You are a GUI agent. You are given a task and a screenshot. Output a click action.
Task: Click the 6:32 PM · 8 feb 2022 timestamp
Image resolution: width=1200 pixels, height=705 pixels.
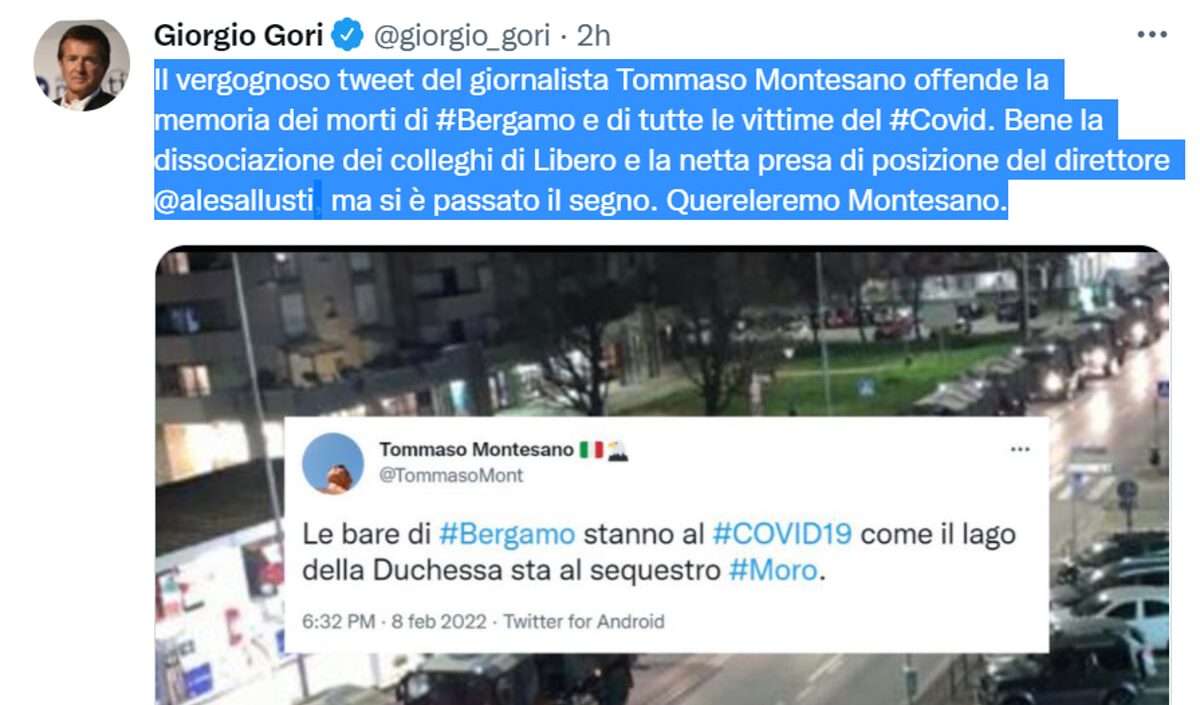394,621
